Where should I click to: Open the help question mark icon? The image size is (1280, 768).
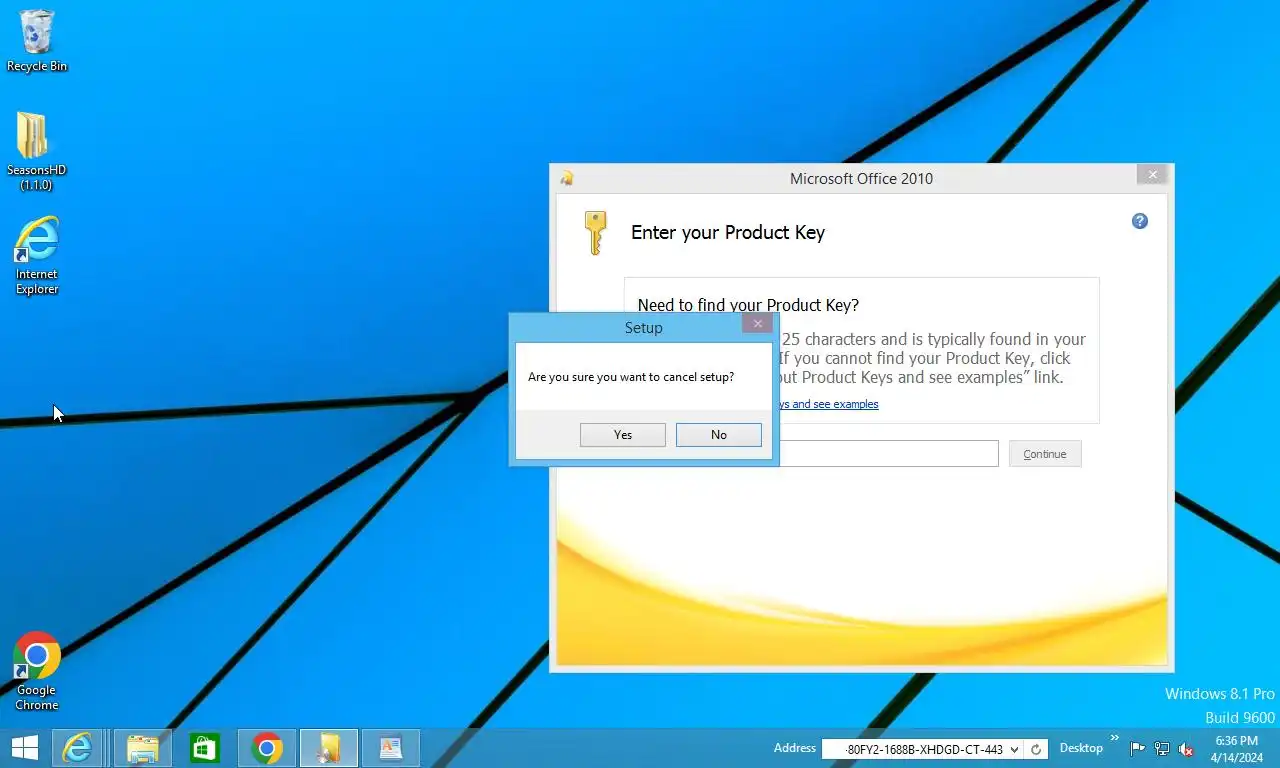coord(1140,221)
